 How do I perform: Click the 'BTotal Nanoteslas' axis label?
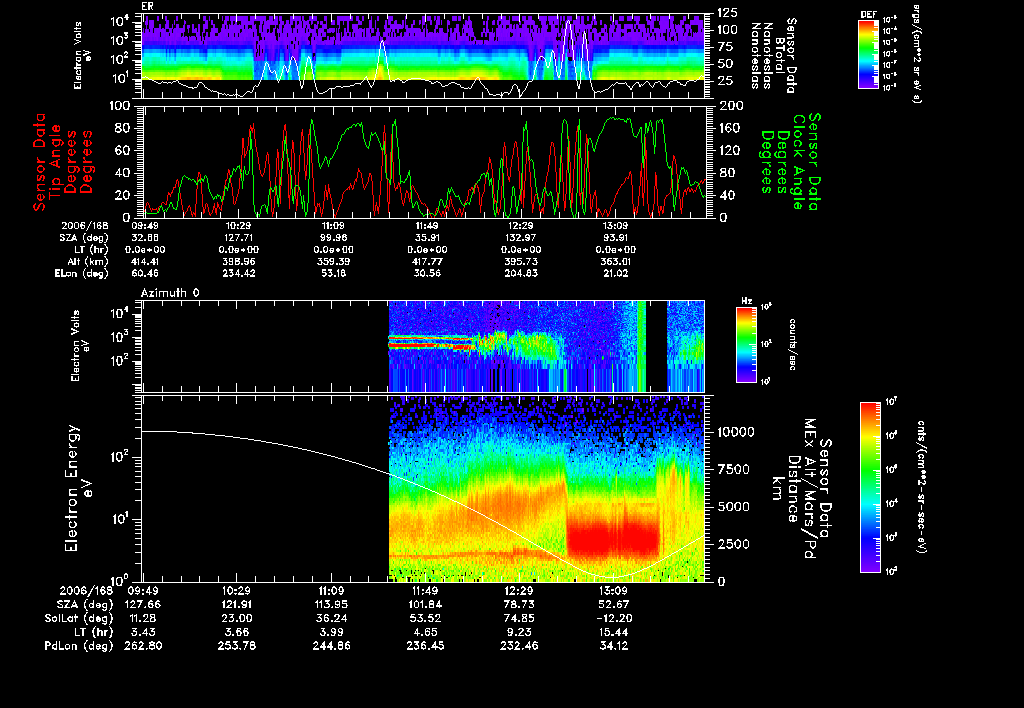pyautogui.click(x=774, y=56)
